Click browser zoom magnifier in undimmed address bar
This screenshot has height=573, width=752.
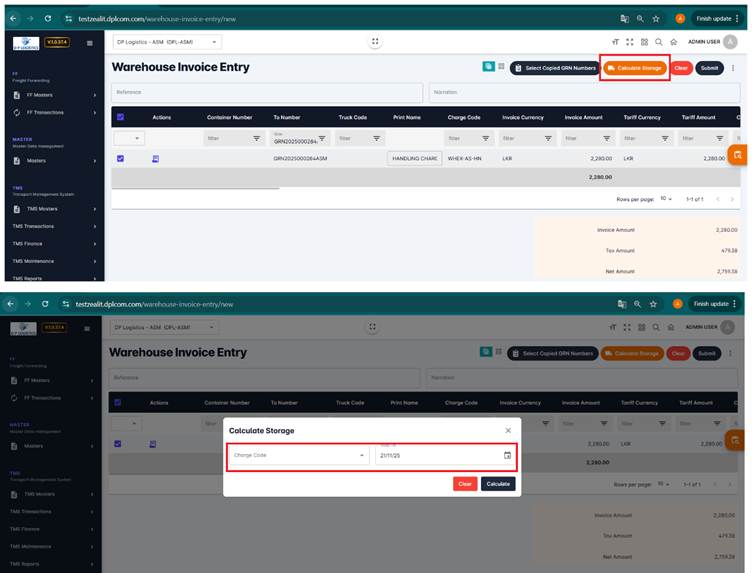640,19
